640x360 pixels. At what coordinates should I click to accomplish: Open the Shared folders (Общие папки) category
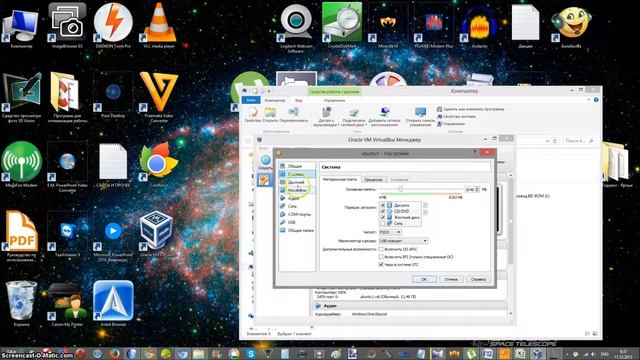coord(297,230)
